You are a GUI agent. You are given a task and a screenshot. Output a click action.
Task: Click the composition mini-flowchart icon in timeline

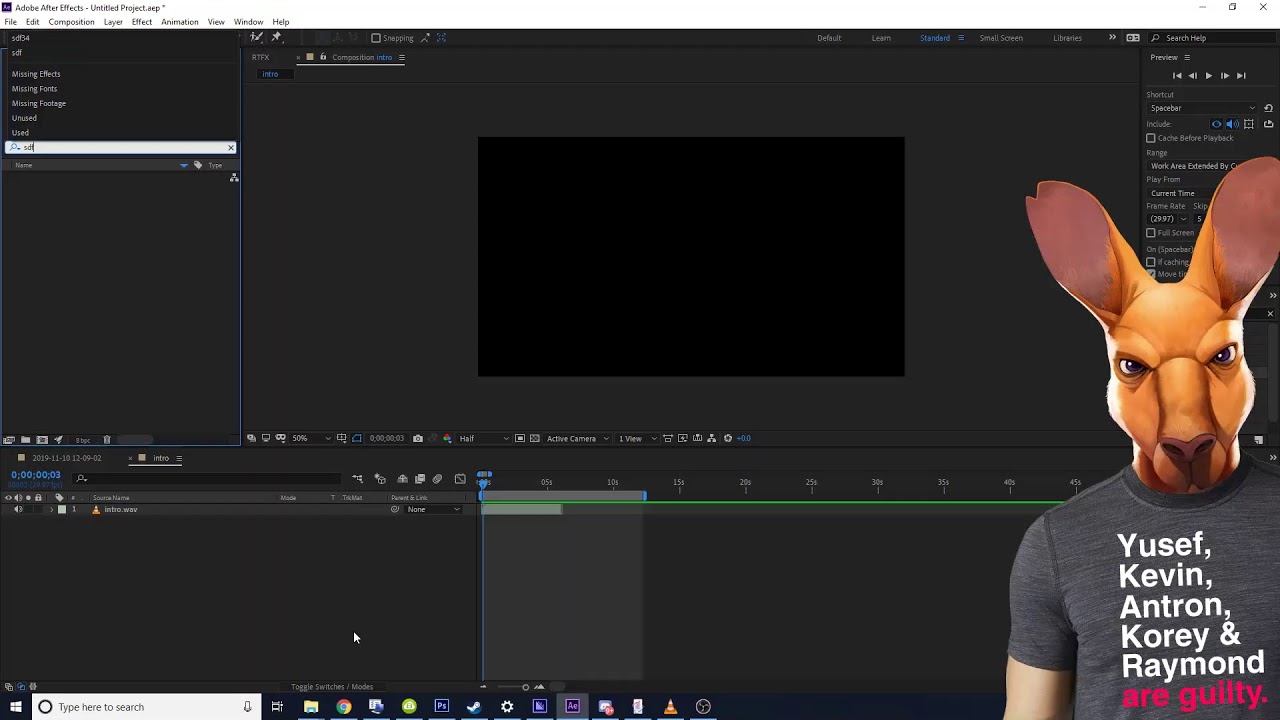pyautogui.click(x=357, y=479)
